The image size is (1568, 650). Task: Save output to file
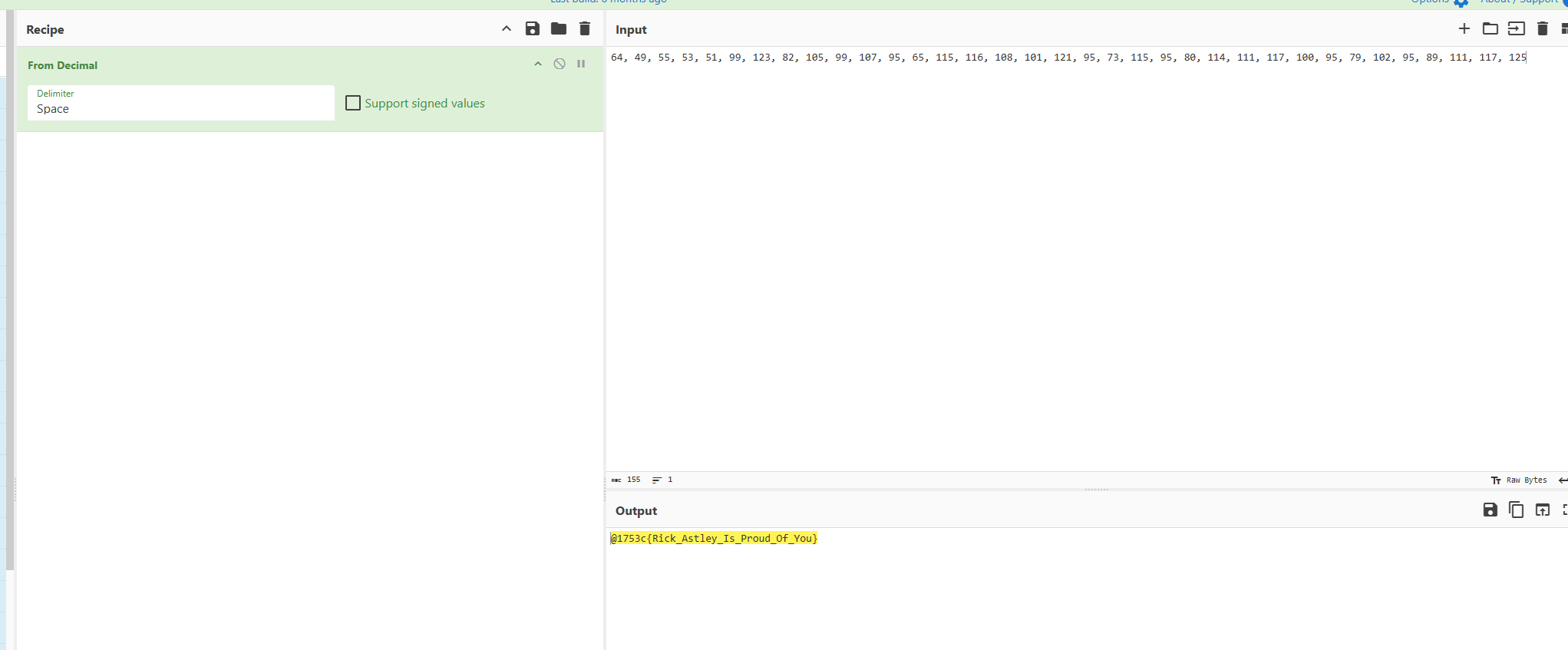(x=1490, y=510)
